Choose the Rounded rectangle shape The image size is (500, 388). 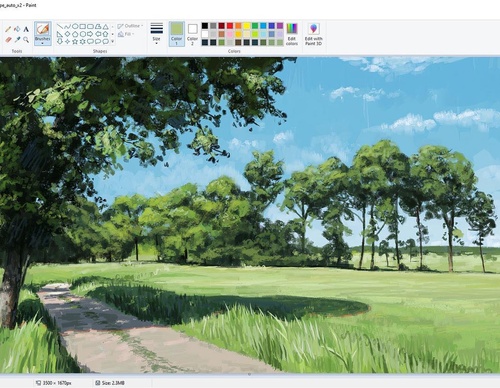click(90, 27)
